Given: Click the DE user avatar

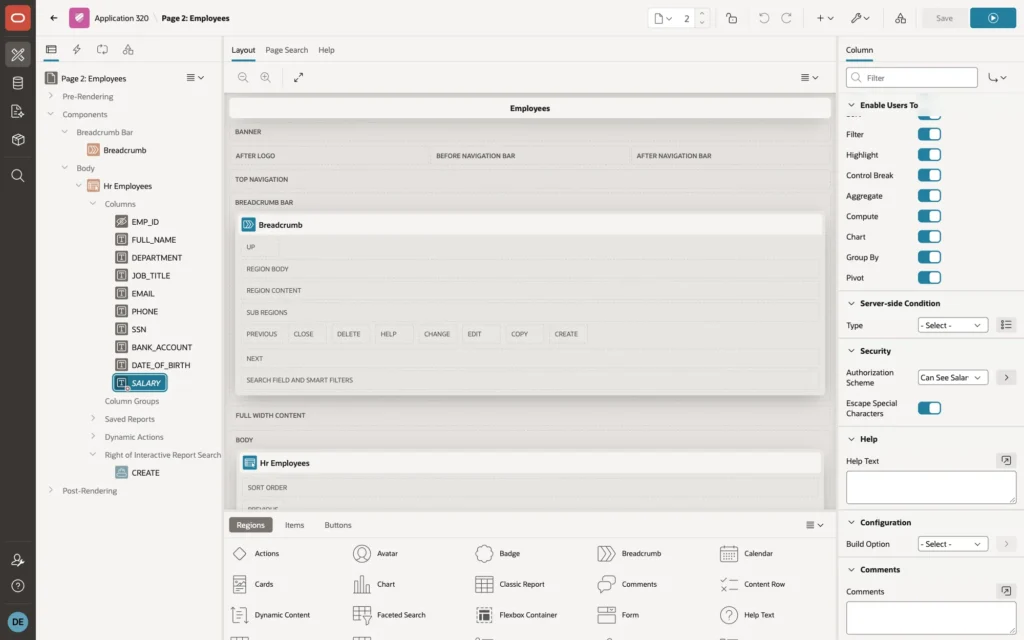Looking at the screenshot, I should 18,622.
